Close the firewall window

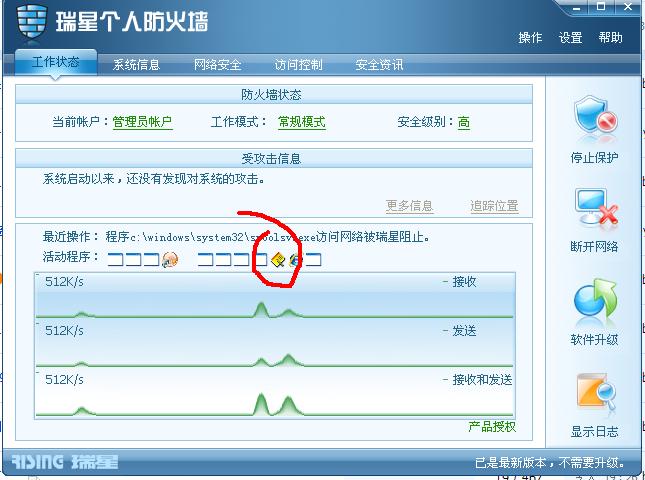coord(628,7)
